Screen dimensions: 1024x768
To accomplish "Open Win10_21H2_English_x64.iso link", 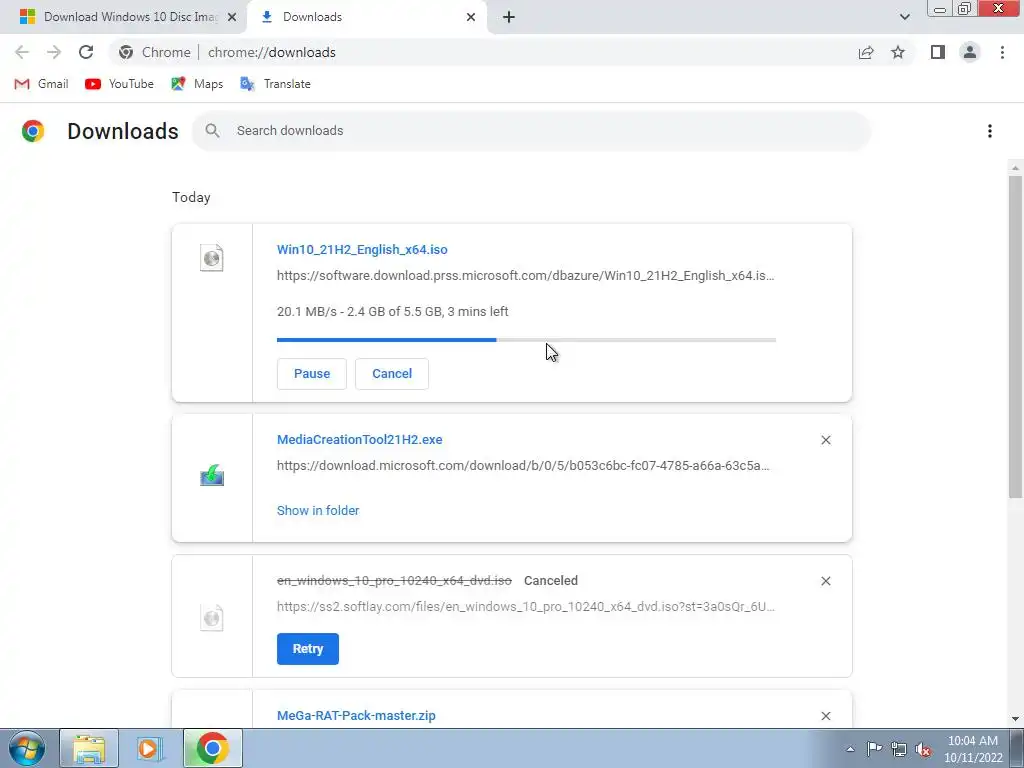I will point(362,249).
